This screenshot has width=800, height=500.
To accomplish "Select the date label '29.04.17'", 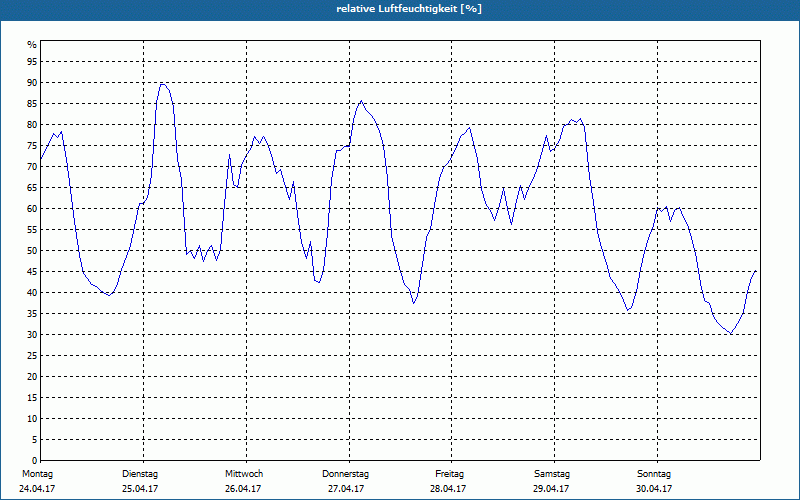I will coord(551,489).
